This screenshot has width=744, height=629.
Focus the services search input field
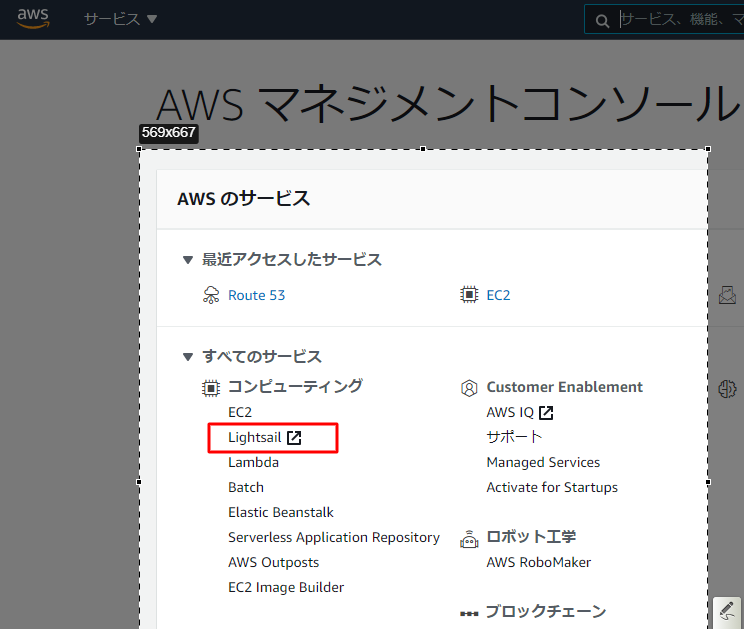[x=680, y=20]
